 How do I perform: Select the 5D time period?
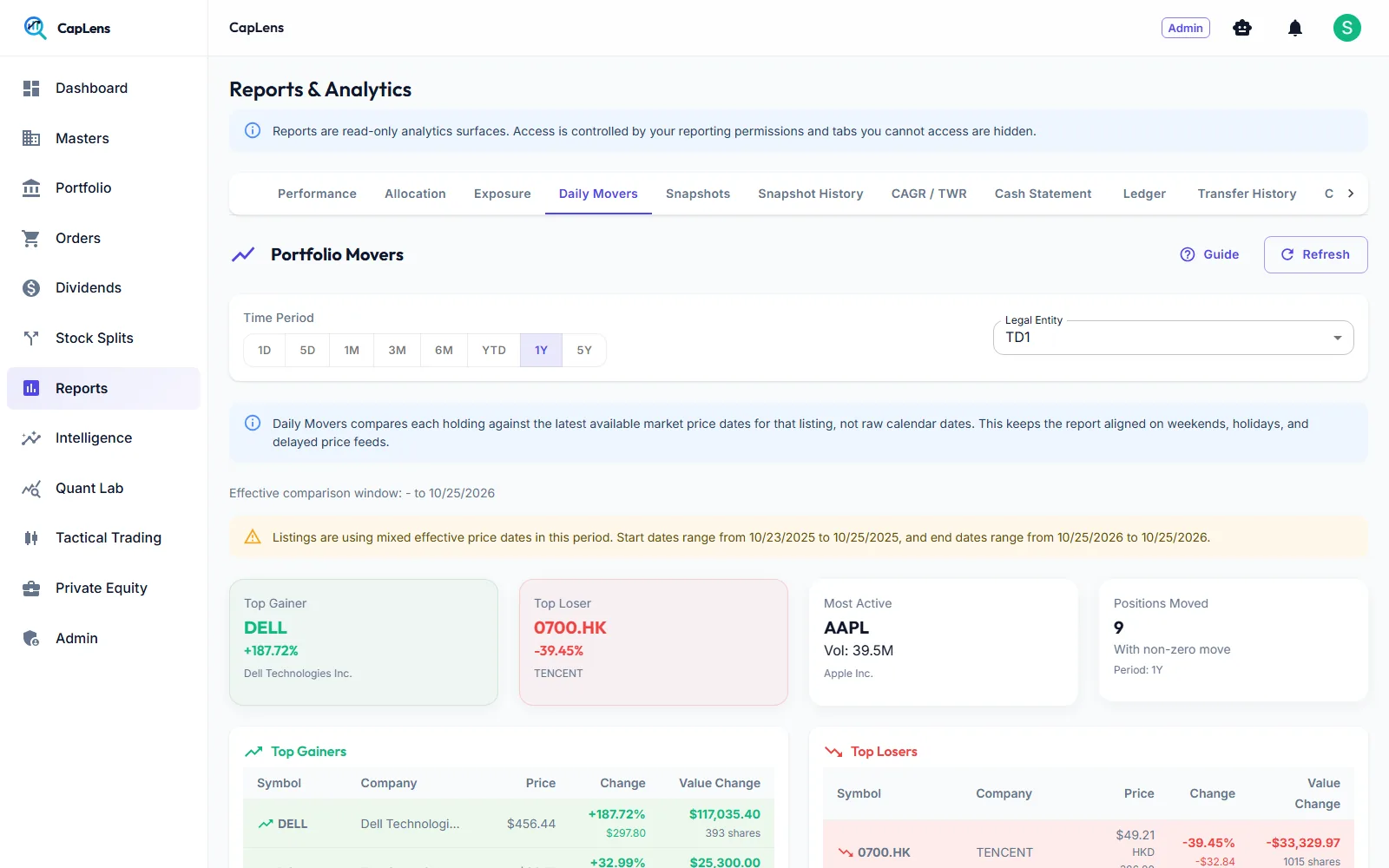pyautogui.click(x=307, y=350)
